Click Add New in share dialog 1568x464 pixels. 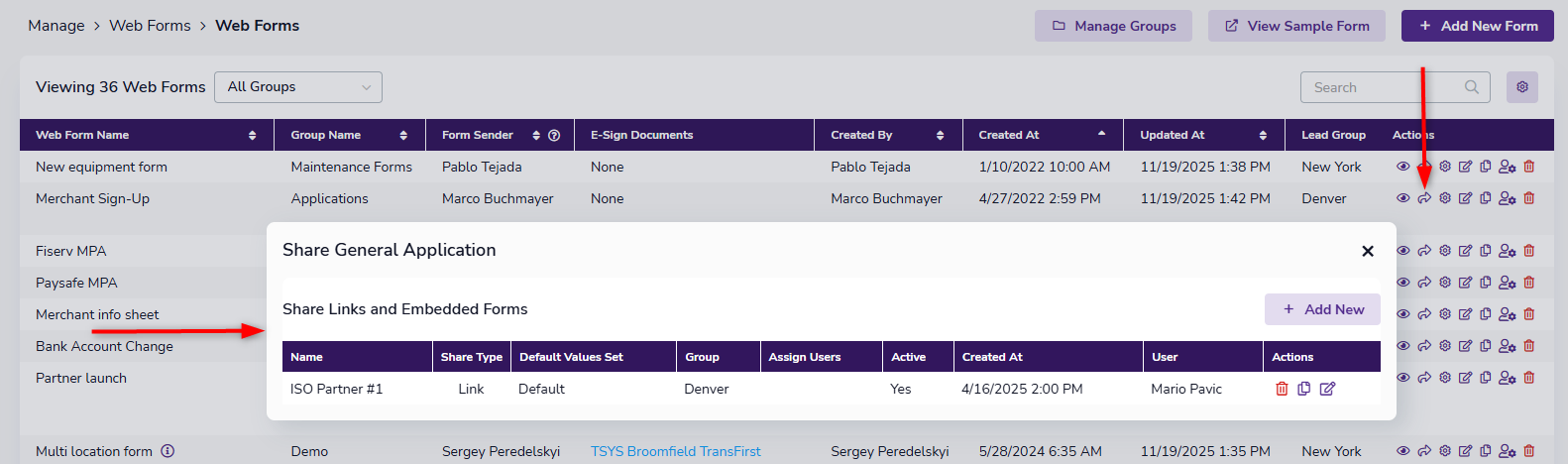pos(1322,309)
